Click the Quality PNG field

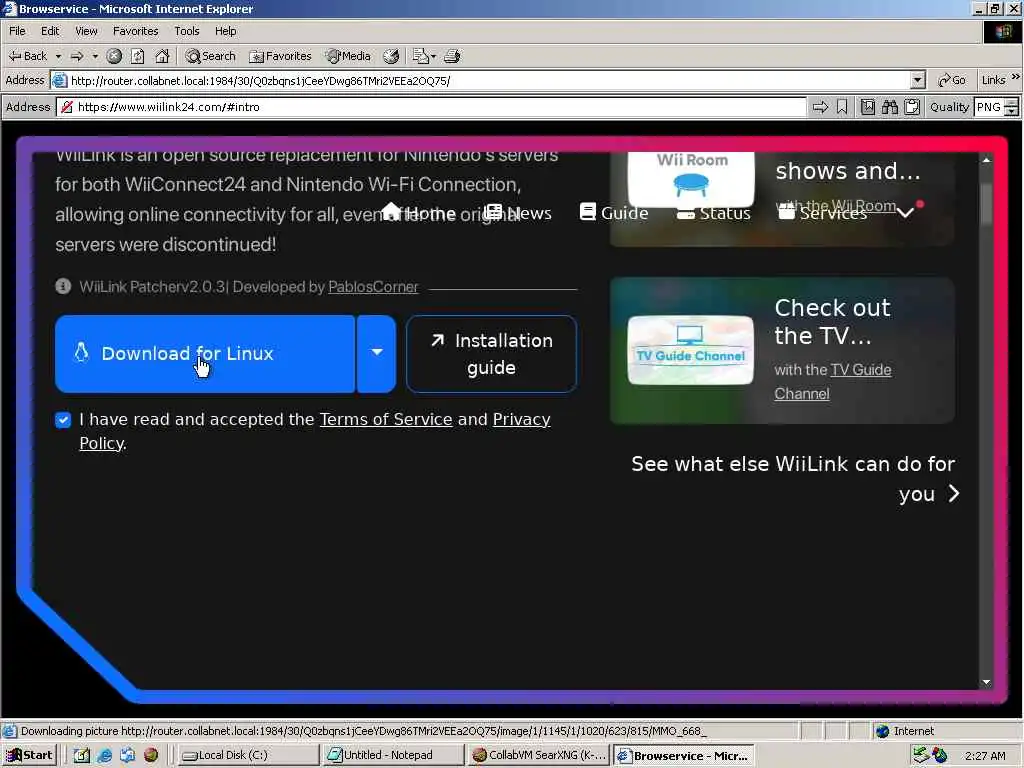click(x=988, y=107)
